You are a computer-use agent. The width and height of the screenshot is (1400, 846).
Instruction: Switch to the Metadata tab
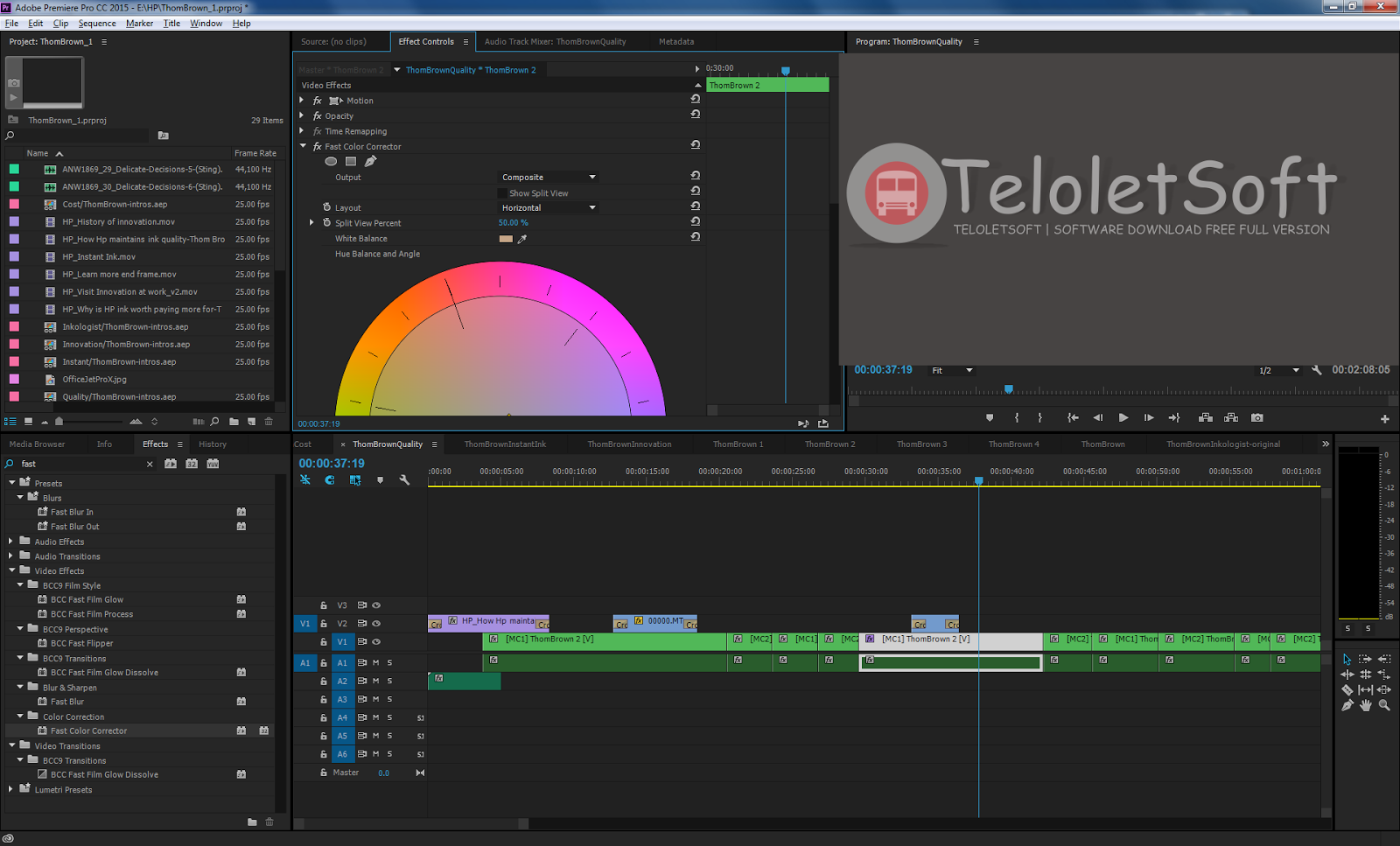pos(676,42)
